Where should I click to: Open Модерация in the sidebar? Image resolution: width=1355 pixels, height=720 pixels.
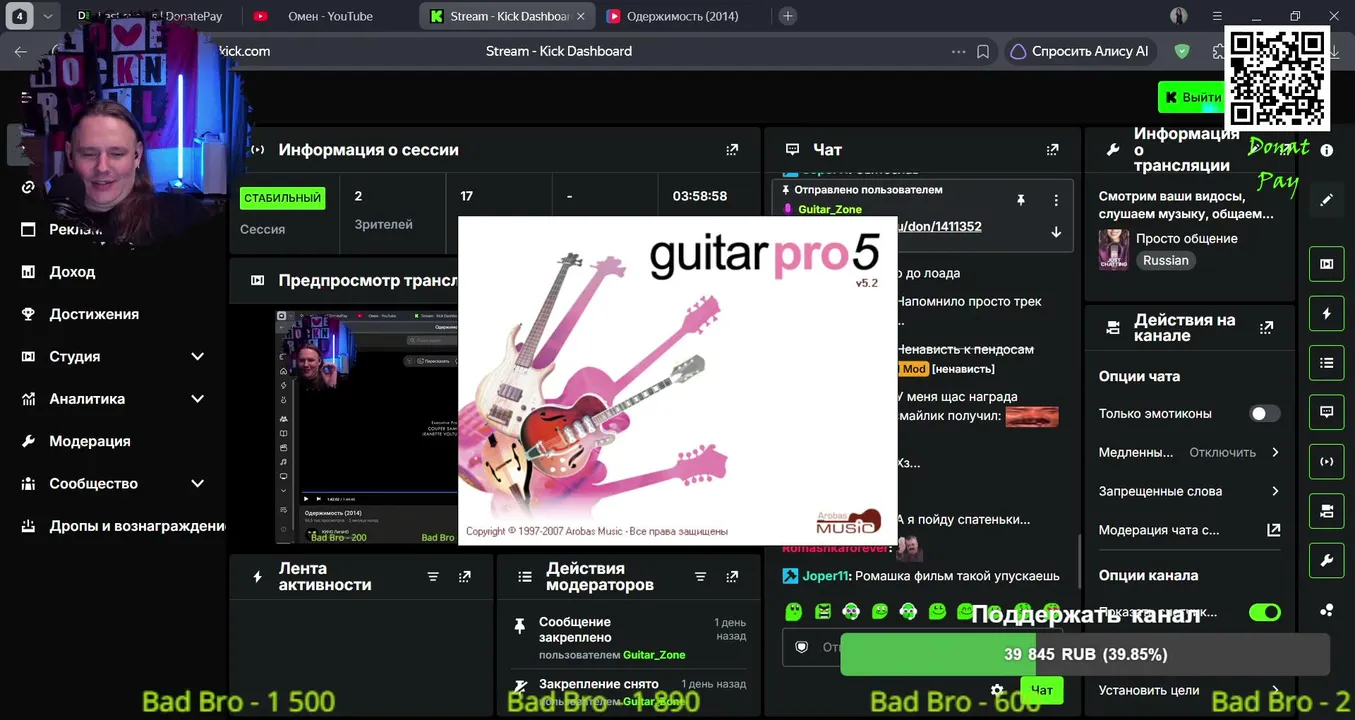pos(90,441)
